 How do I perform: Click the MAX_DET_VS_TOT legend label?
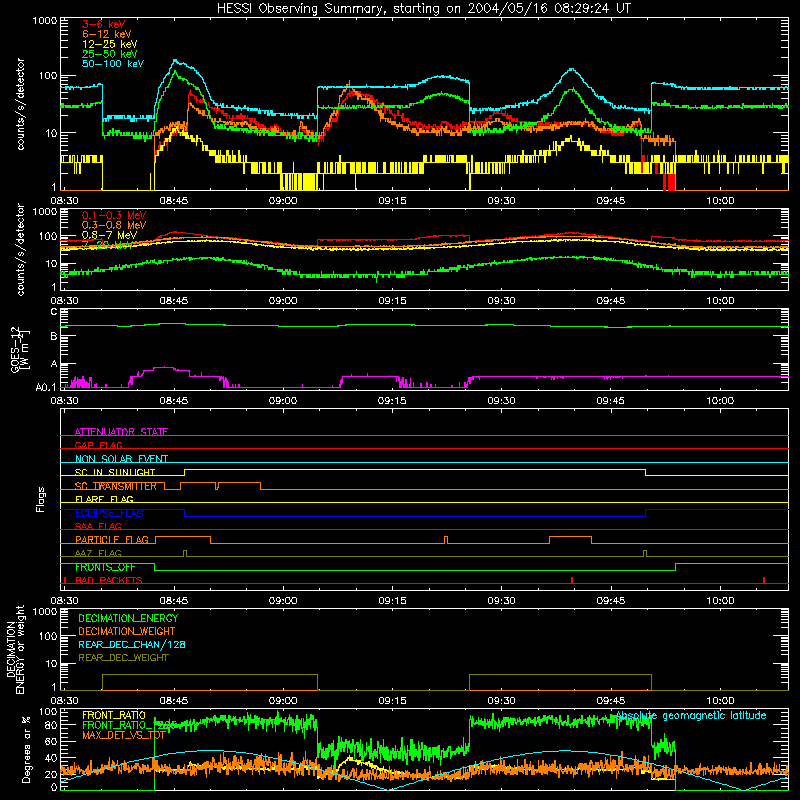[124, 735]
